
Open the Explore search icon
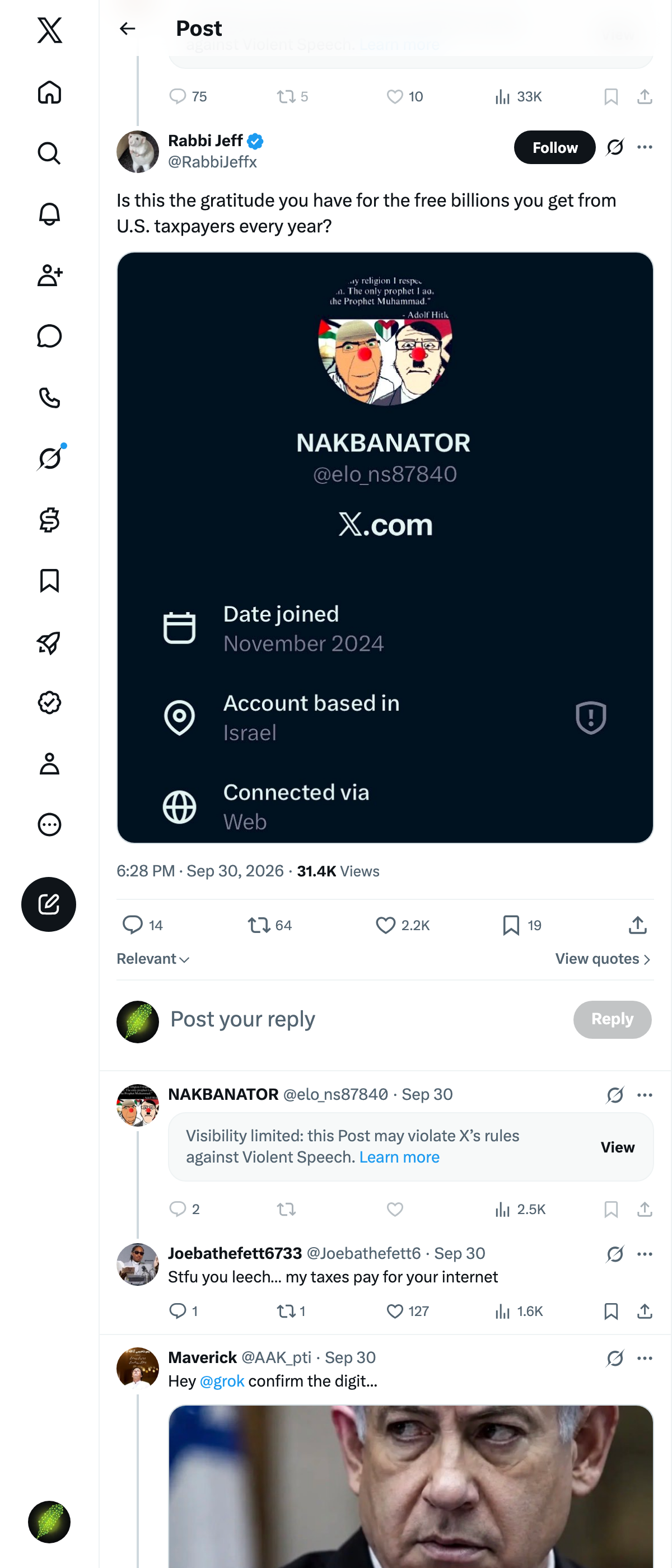click(49, 153)
